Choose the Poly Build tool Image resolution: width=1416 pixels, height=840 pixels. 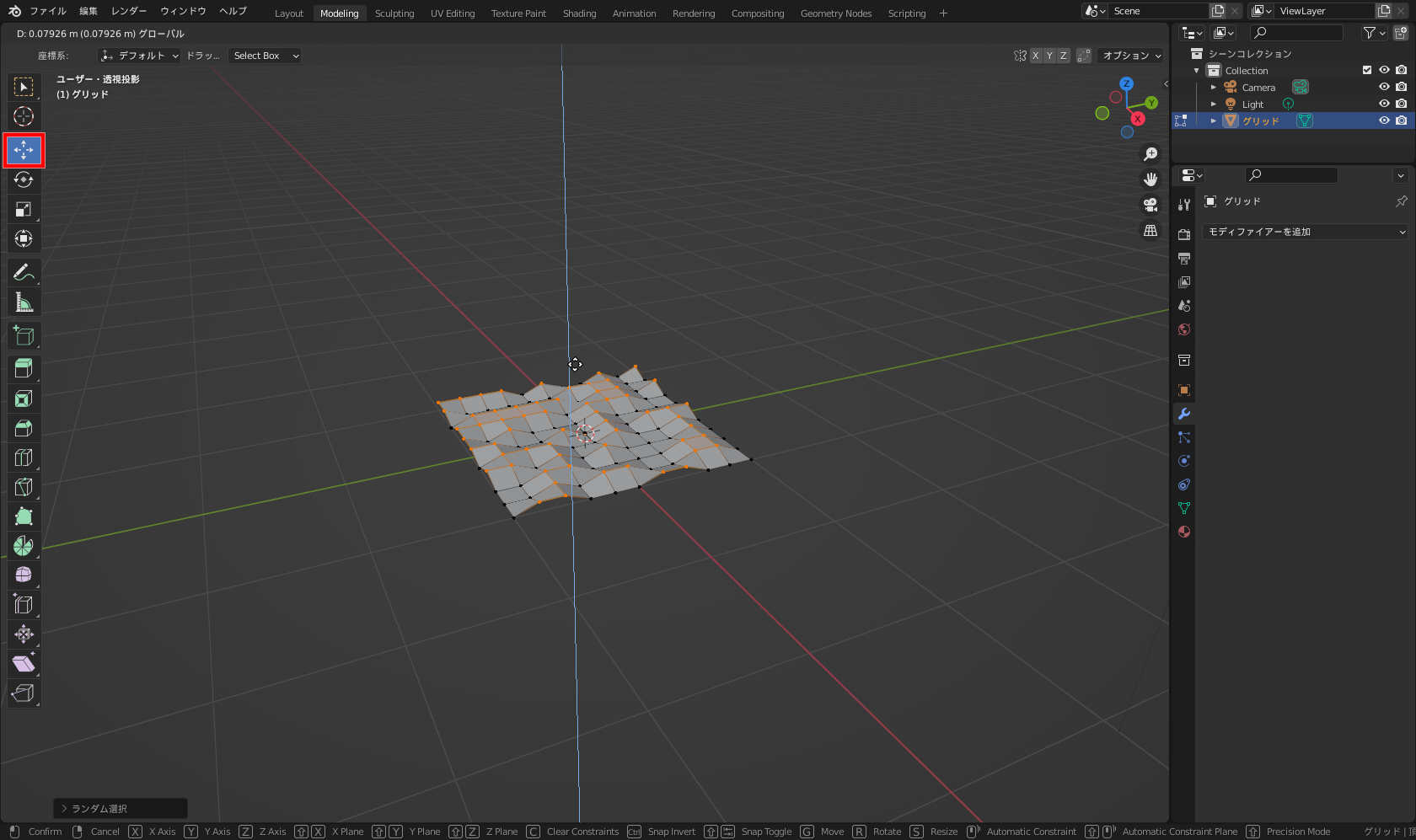pos(24,516)
